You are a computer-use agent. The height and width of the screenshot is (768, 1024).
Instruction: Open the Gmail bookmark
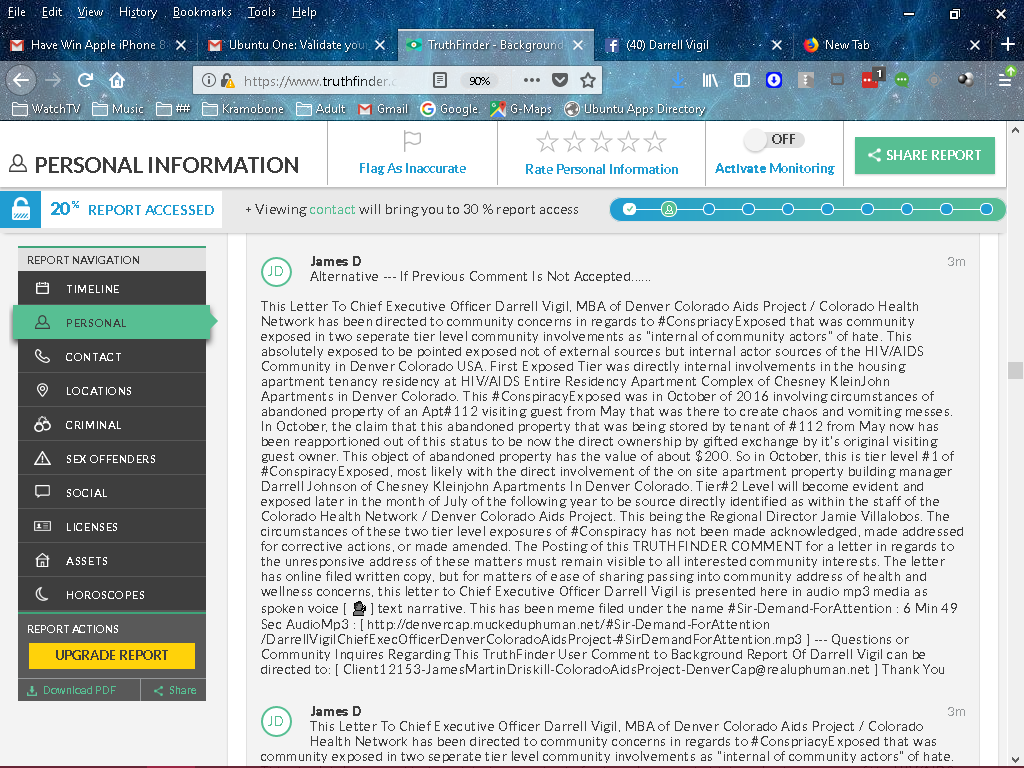click(x=383, y=109)
